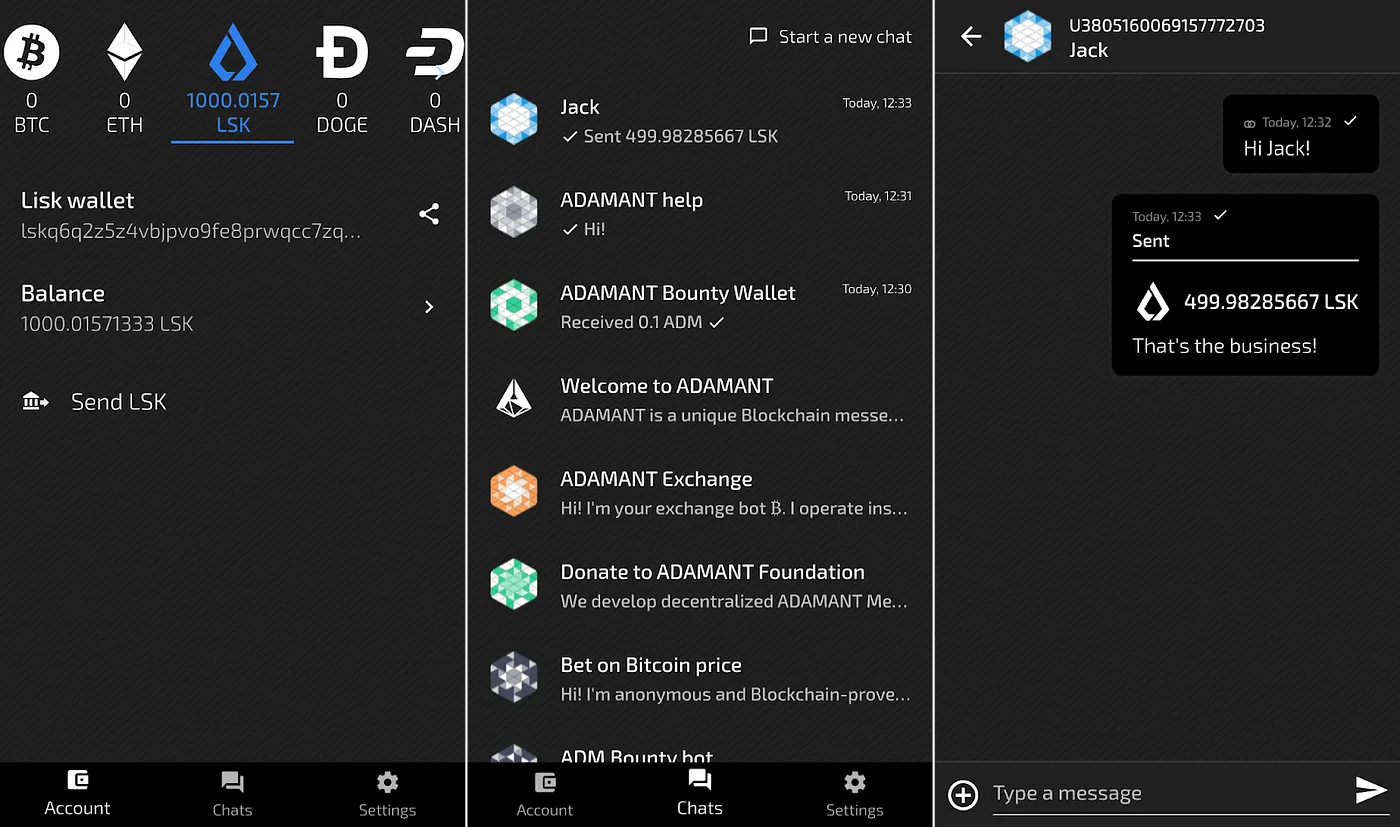Click the new chat speech bubble icon
The height and width of the screenshot is (827, 1400).
(758, 37)
